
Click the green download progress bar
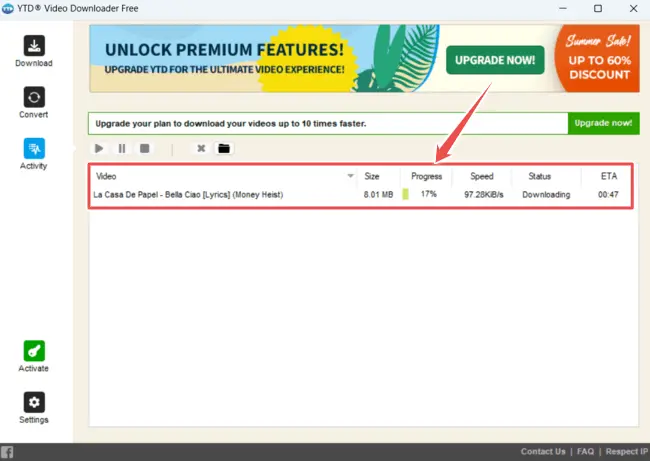(405, 194)
